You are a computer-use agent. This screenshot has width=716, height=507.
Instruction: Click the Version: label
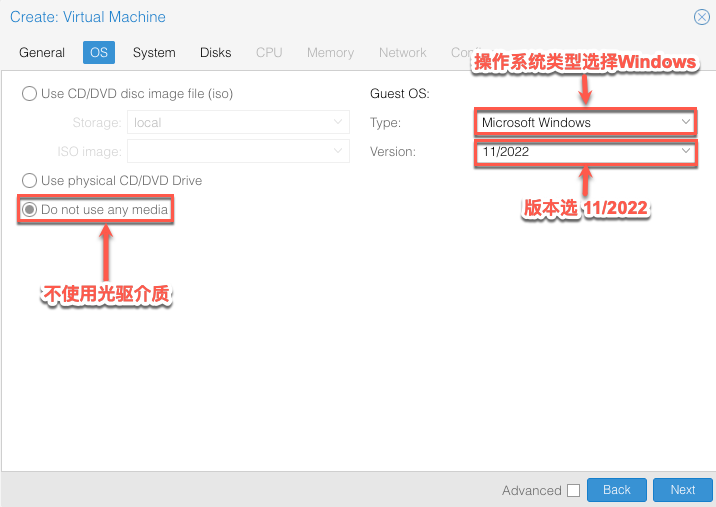click(x=393, y=151)
